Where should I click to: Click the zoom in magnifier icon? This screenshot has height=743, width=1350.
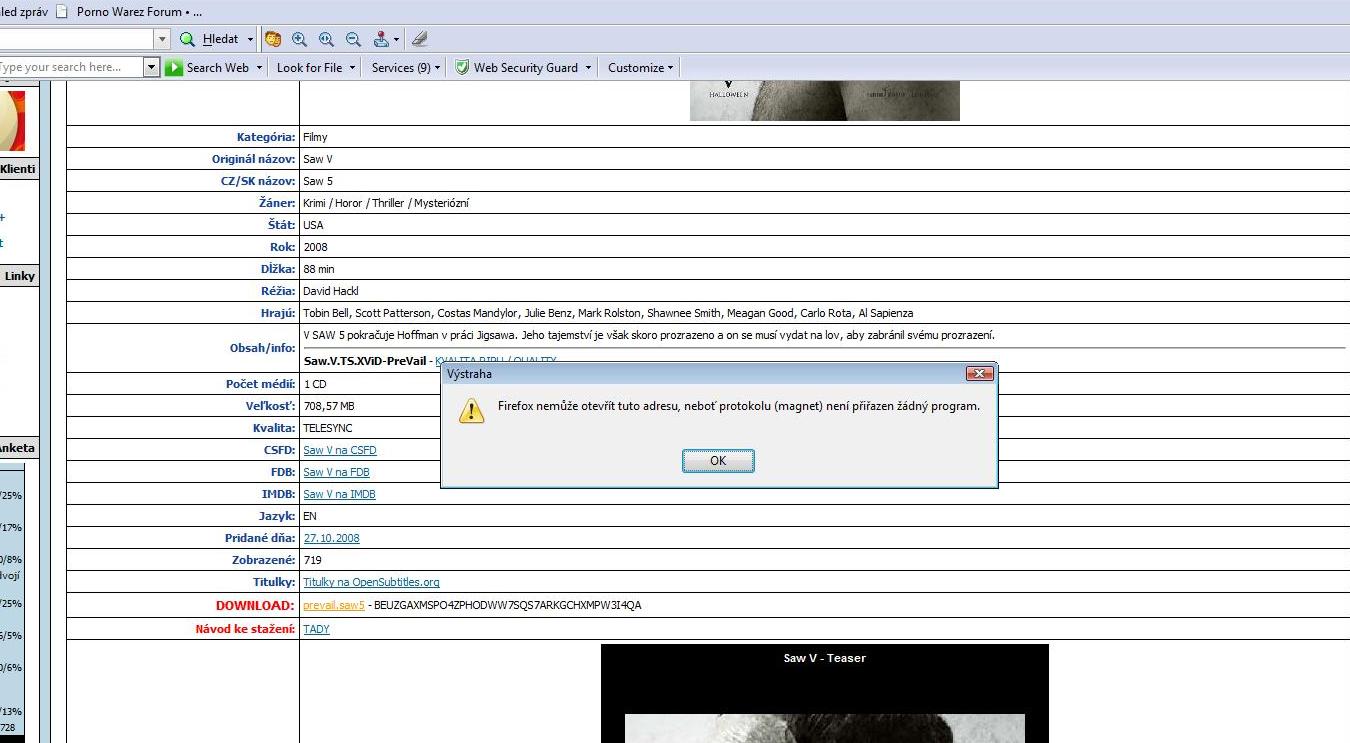[299, 39]
